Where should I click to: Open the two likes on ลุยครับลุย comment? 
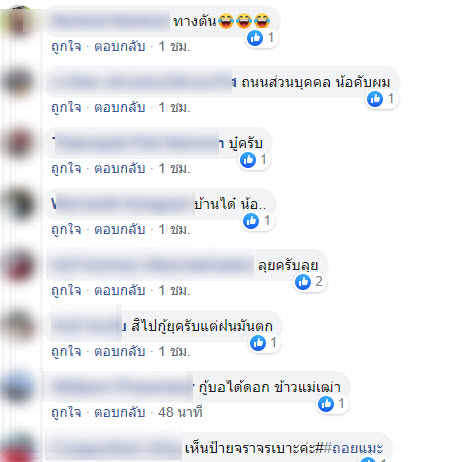pos(309,282)
